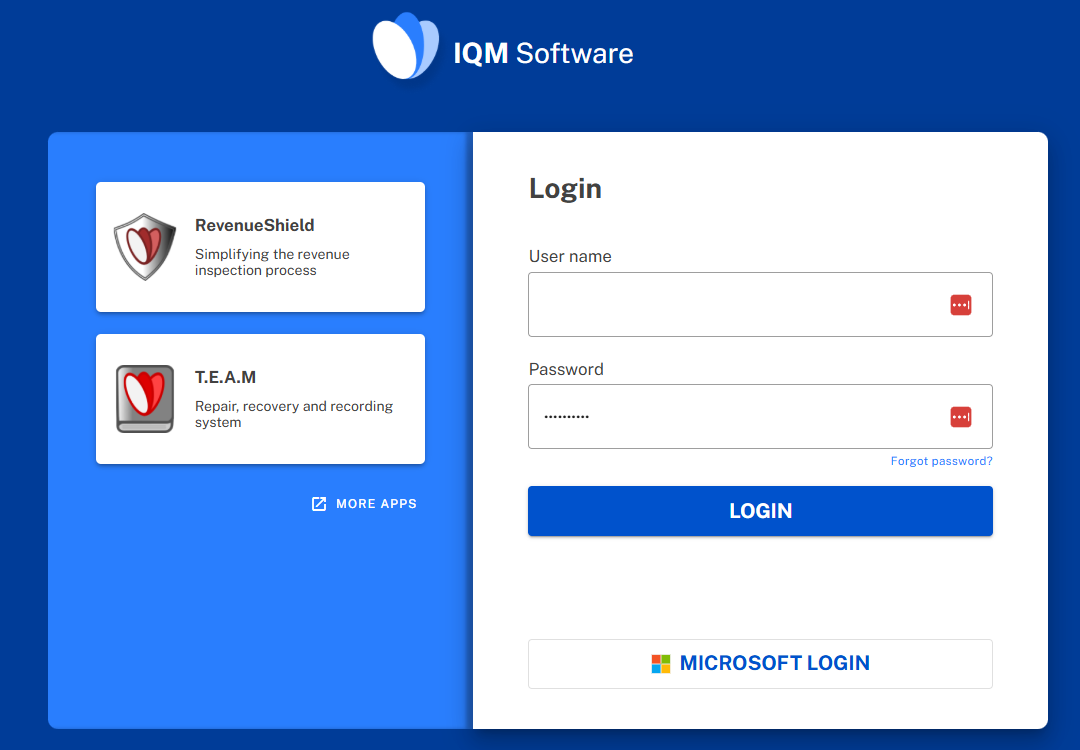The height and width of the screenshot is (750, 1080).
Task: Click the "Password" field label
Action: pyautogui.click(x=566, y=370)
